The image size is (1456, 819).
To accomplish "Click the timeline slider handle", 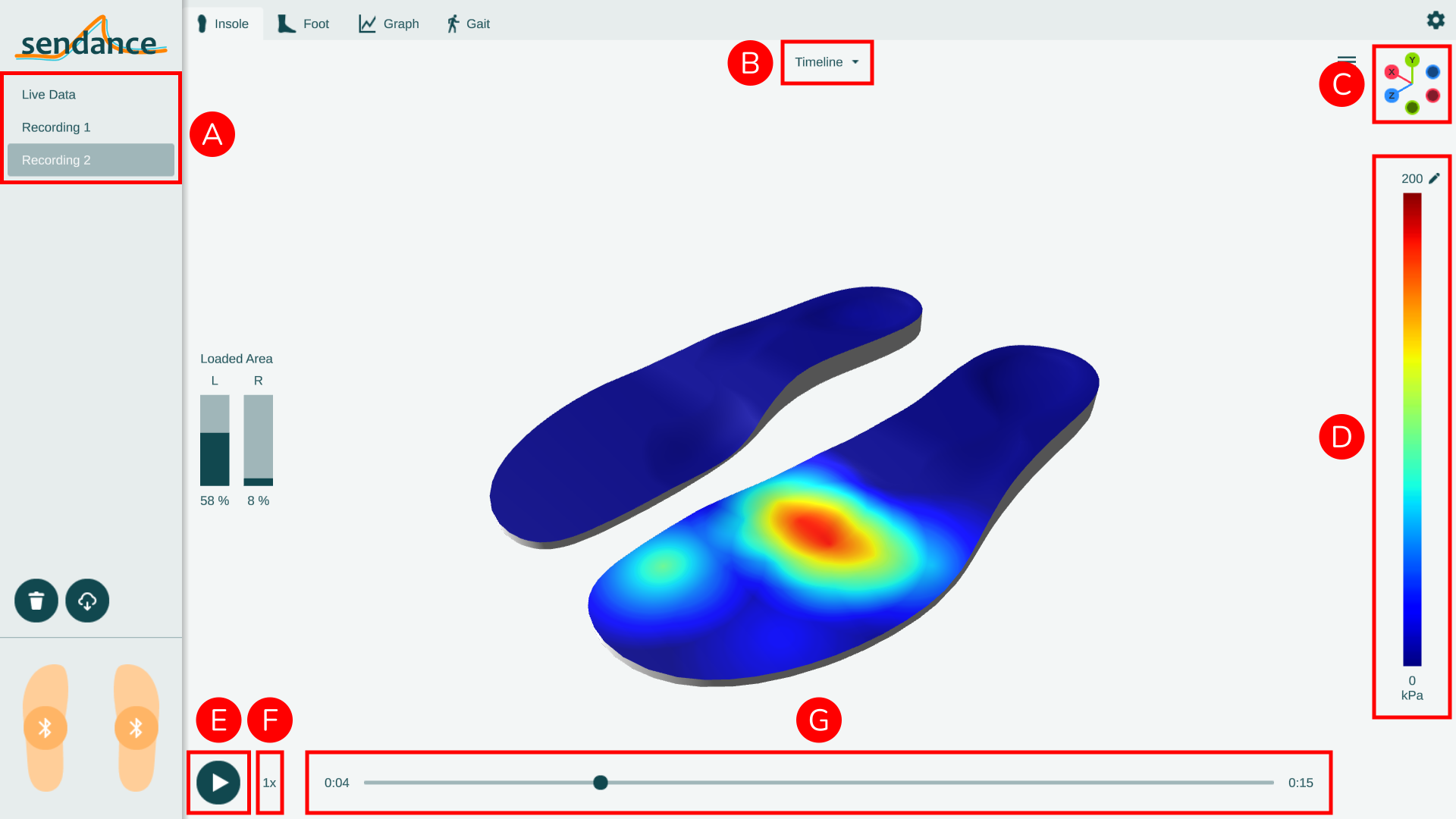I will tap(601, 783).
